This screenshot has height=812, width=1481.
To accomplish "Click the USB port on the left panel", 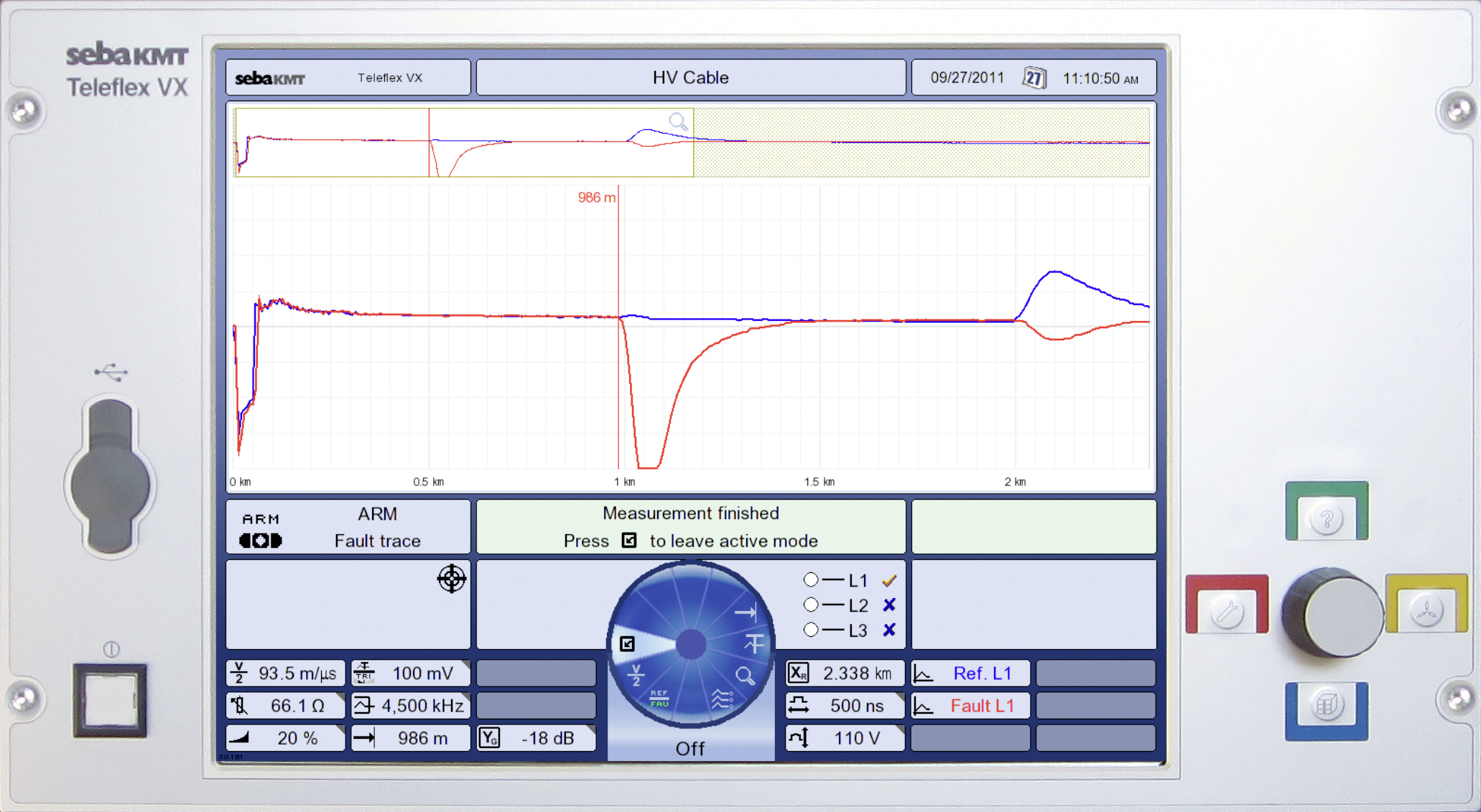I will 110,477.
